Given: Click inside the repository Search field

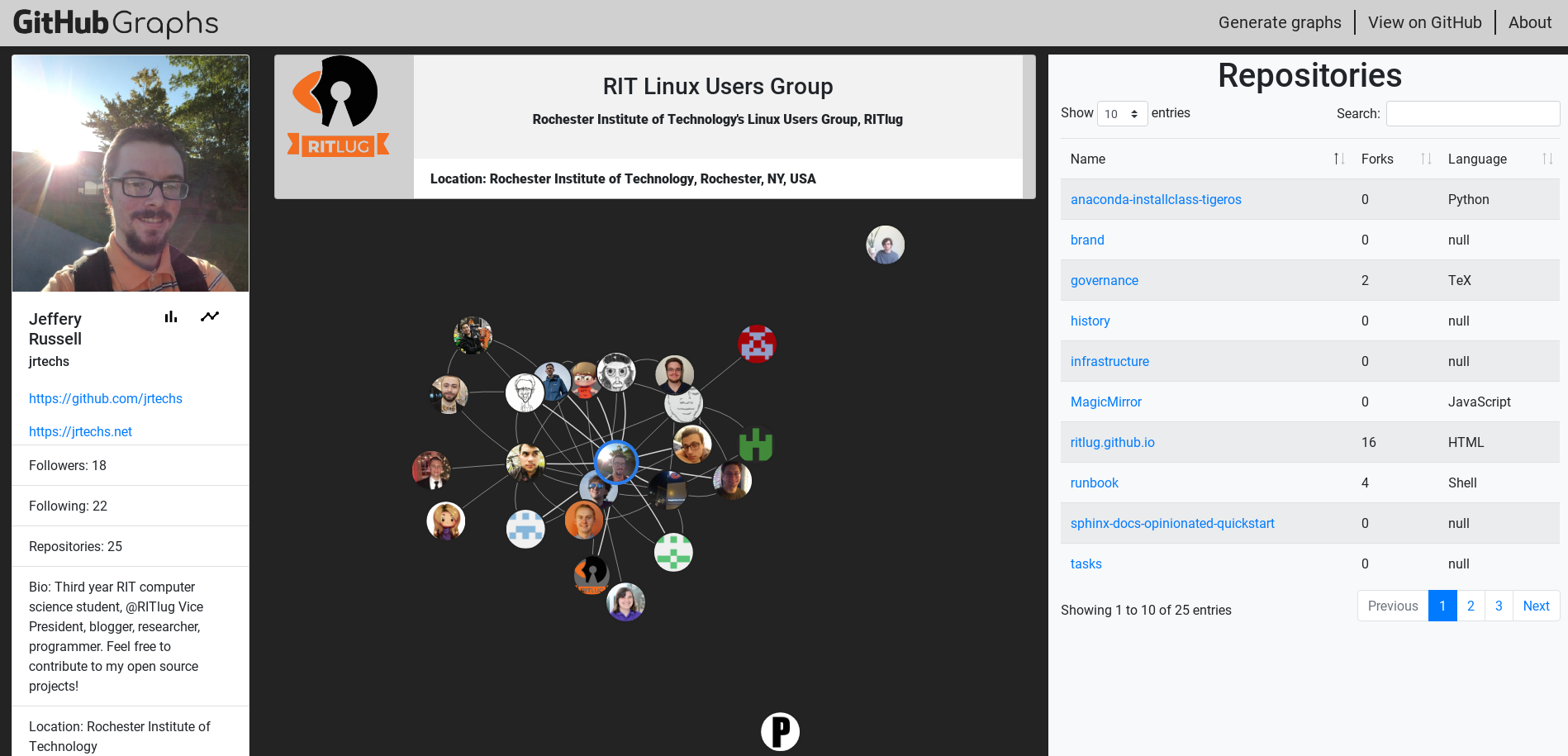Looking at the screenshot, I should click(1472, 113).
